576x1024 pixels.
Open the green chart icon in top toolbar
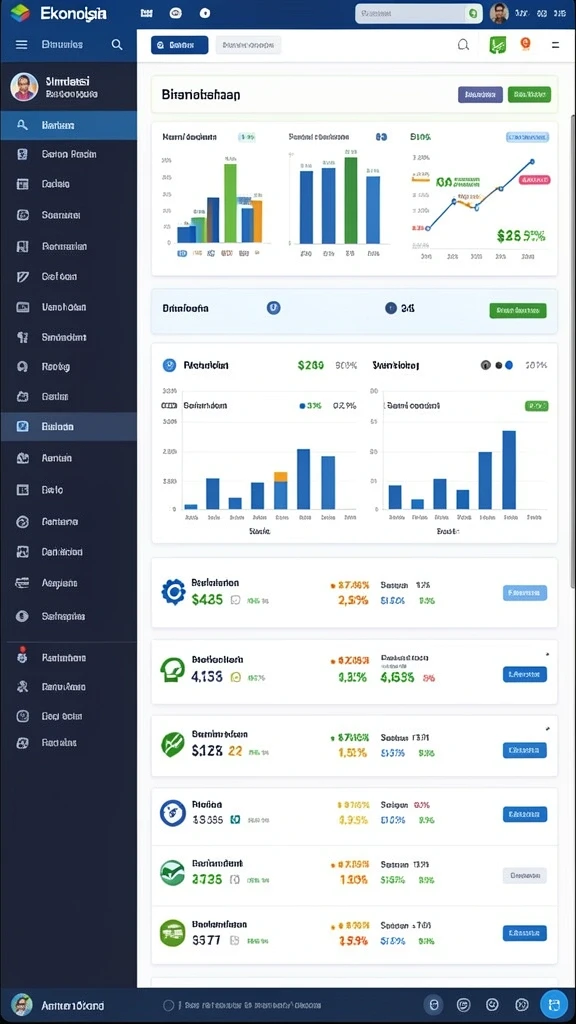498,44
